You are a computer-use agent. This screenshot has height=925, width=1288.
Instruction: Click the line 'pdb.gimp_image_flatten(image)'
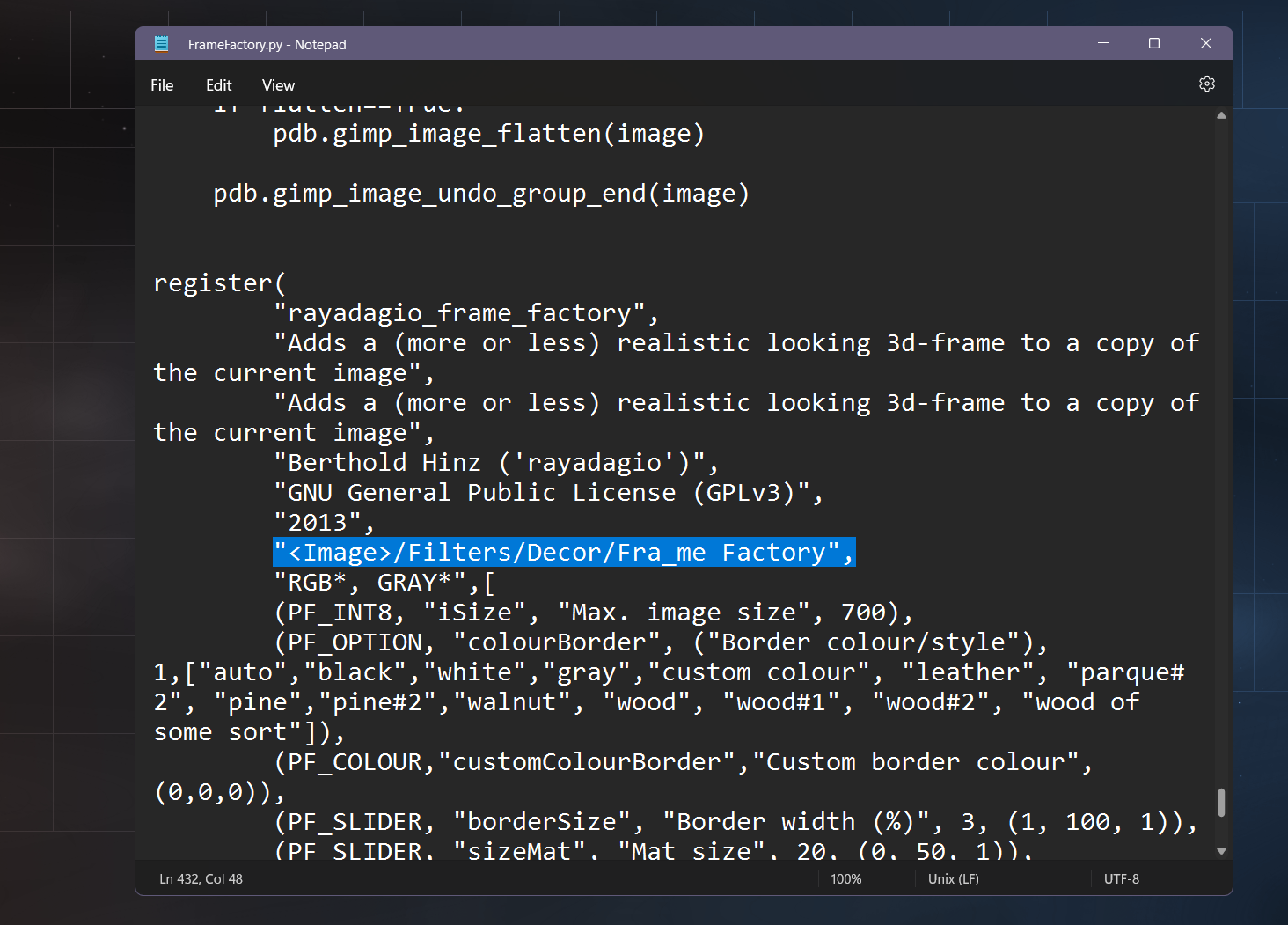click(x=489, y=134)
